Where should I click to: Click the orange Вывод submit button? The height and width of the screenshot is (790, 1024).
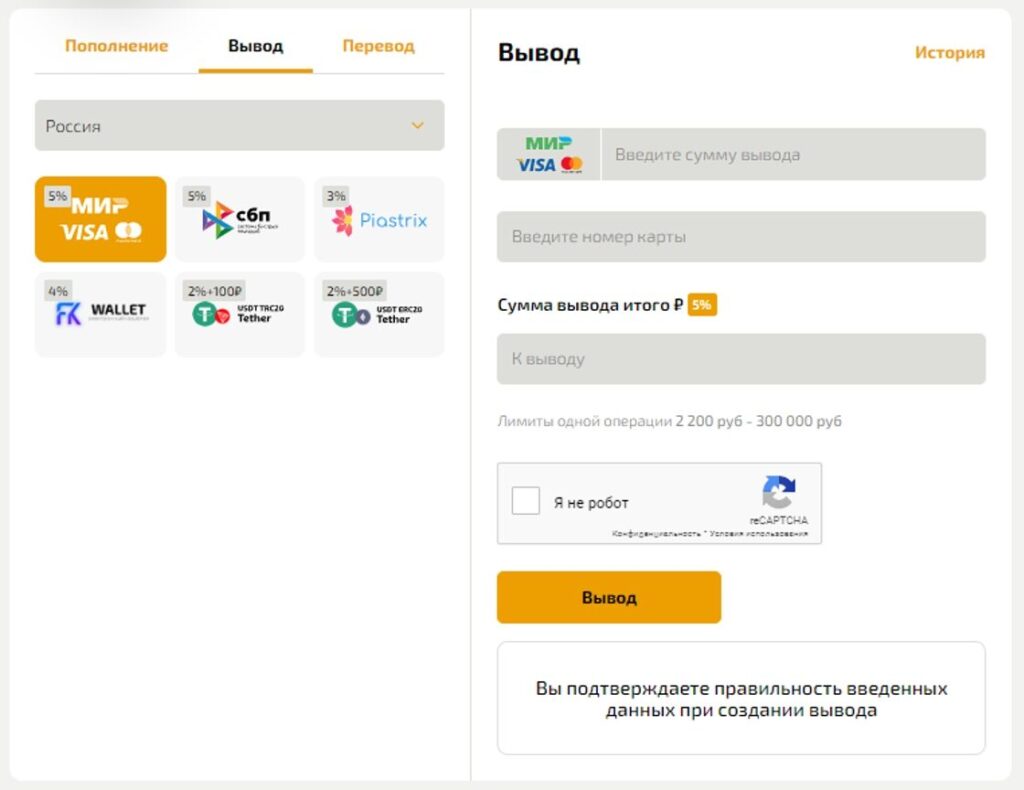point(609,597)
